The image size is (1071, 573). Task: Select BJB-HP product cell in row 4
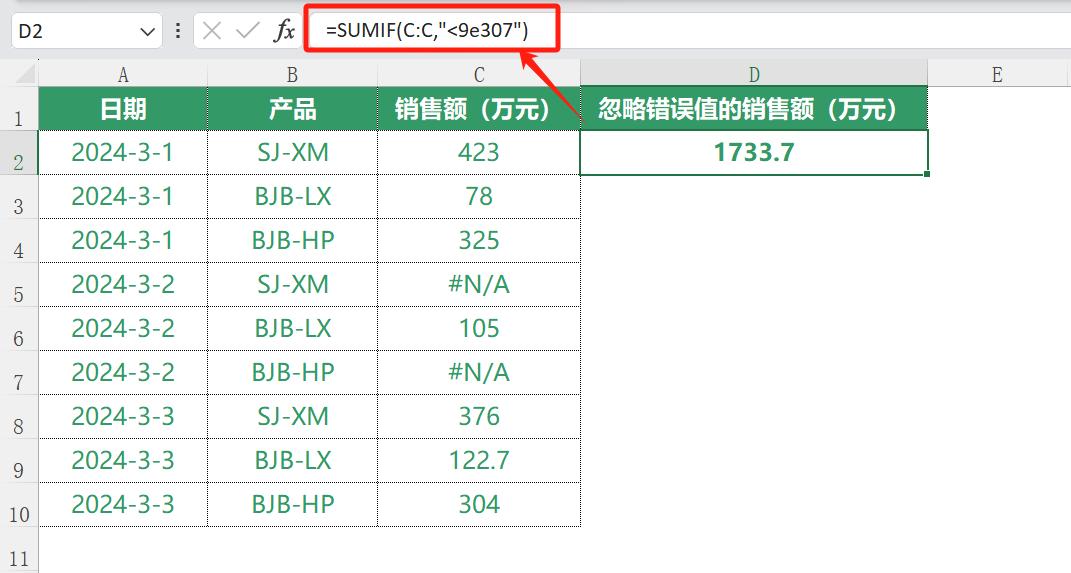tap(292, 240)
